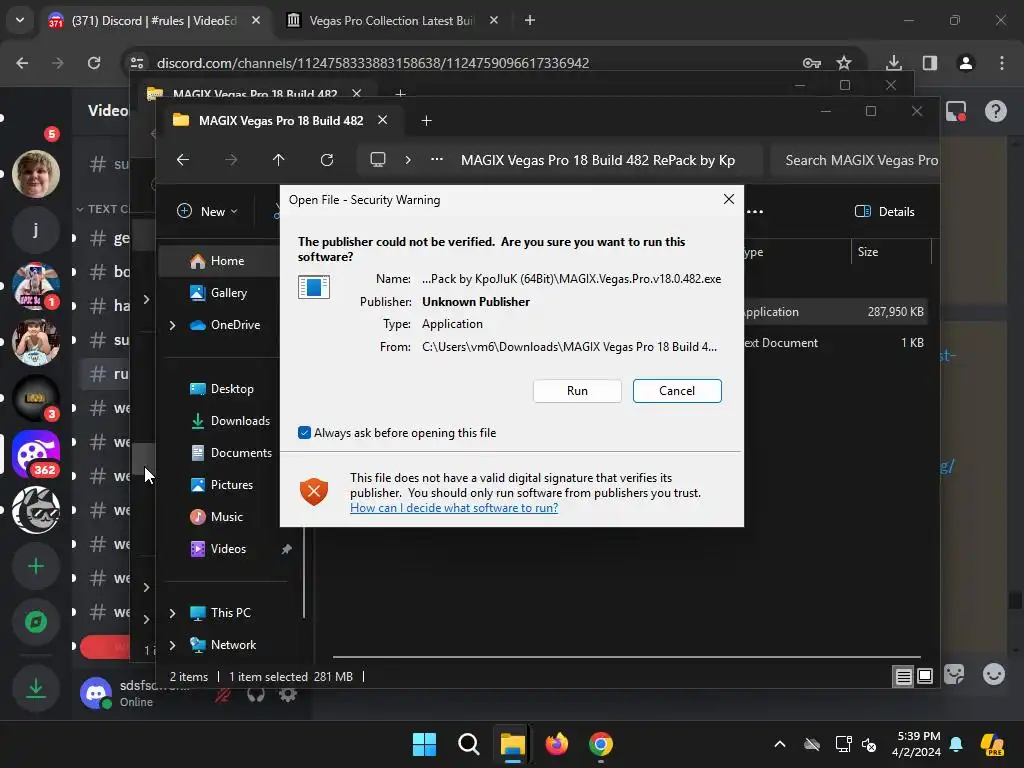Expand the This PC tree node

click(x=172, y=613)
